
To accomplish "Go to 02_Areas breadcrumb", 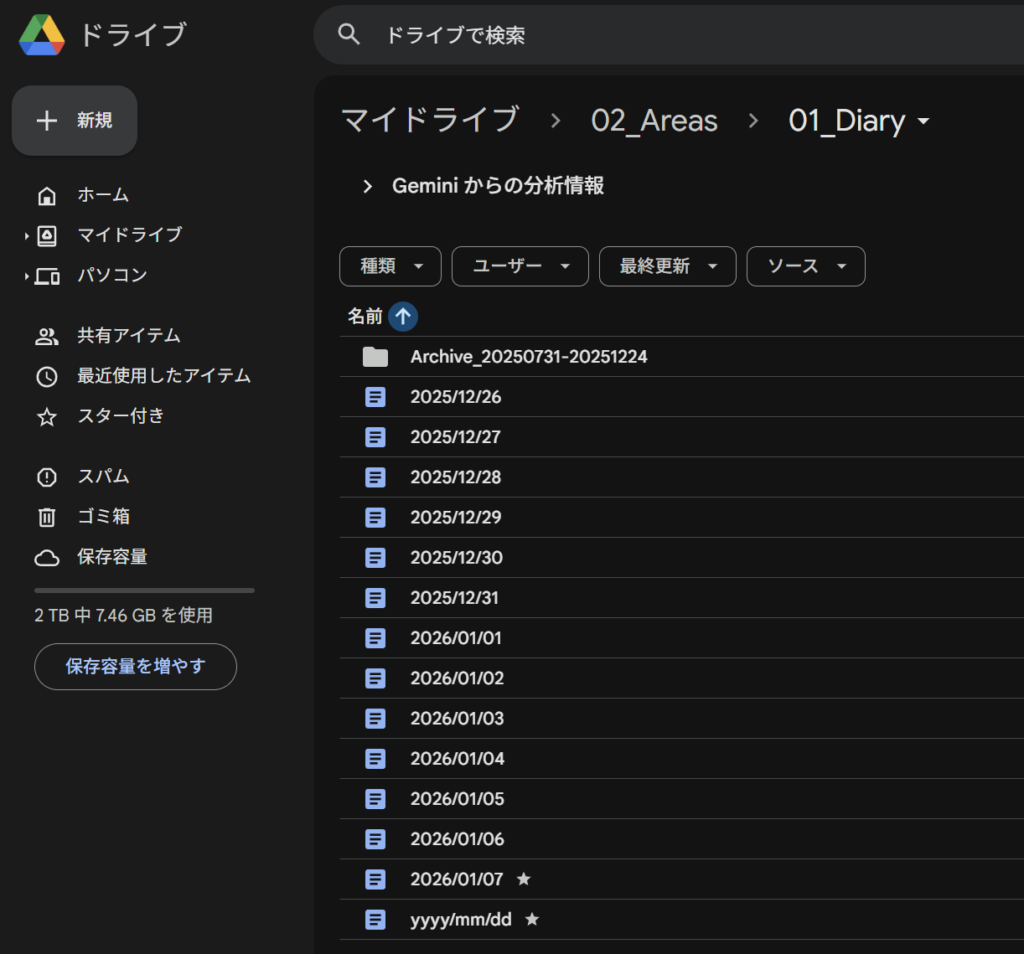I will (x=654, y=121).
